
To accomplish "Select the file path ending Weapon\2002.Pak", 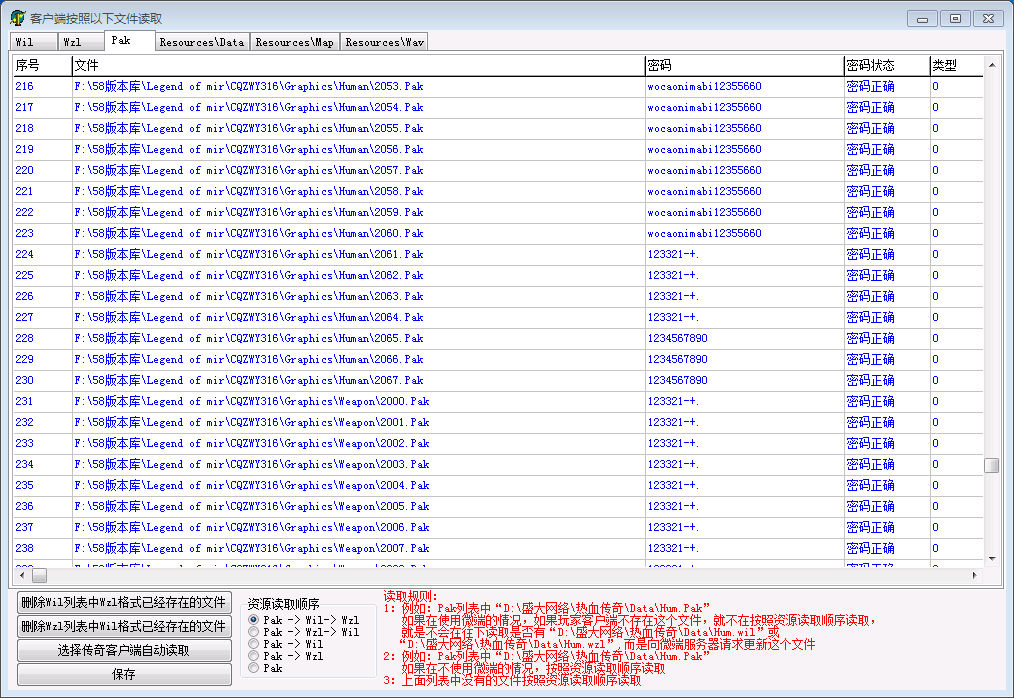I will 252,443.
